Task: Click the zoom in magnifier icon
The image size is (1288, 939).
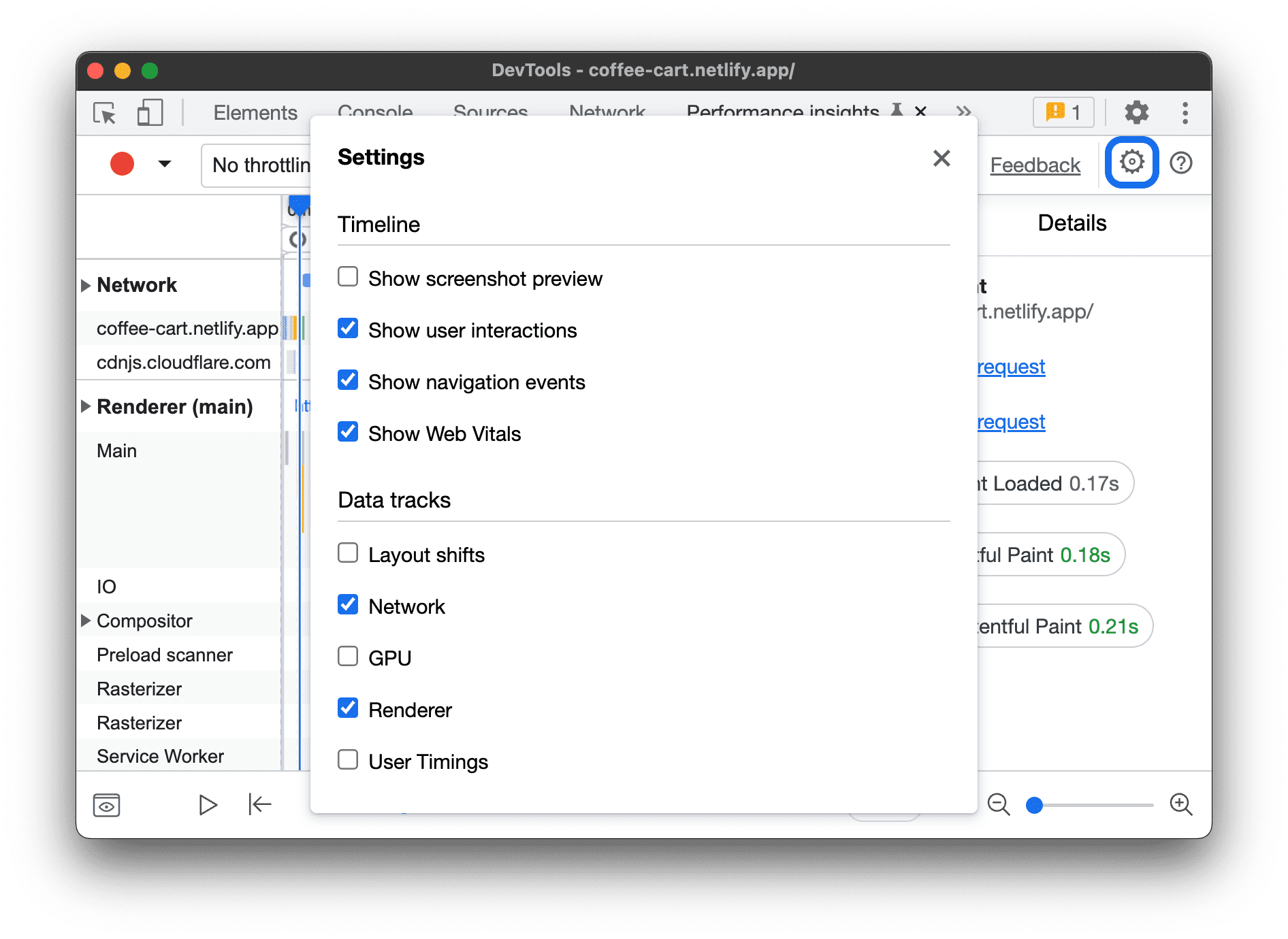Action: [1180, 804]
